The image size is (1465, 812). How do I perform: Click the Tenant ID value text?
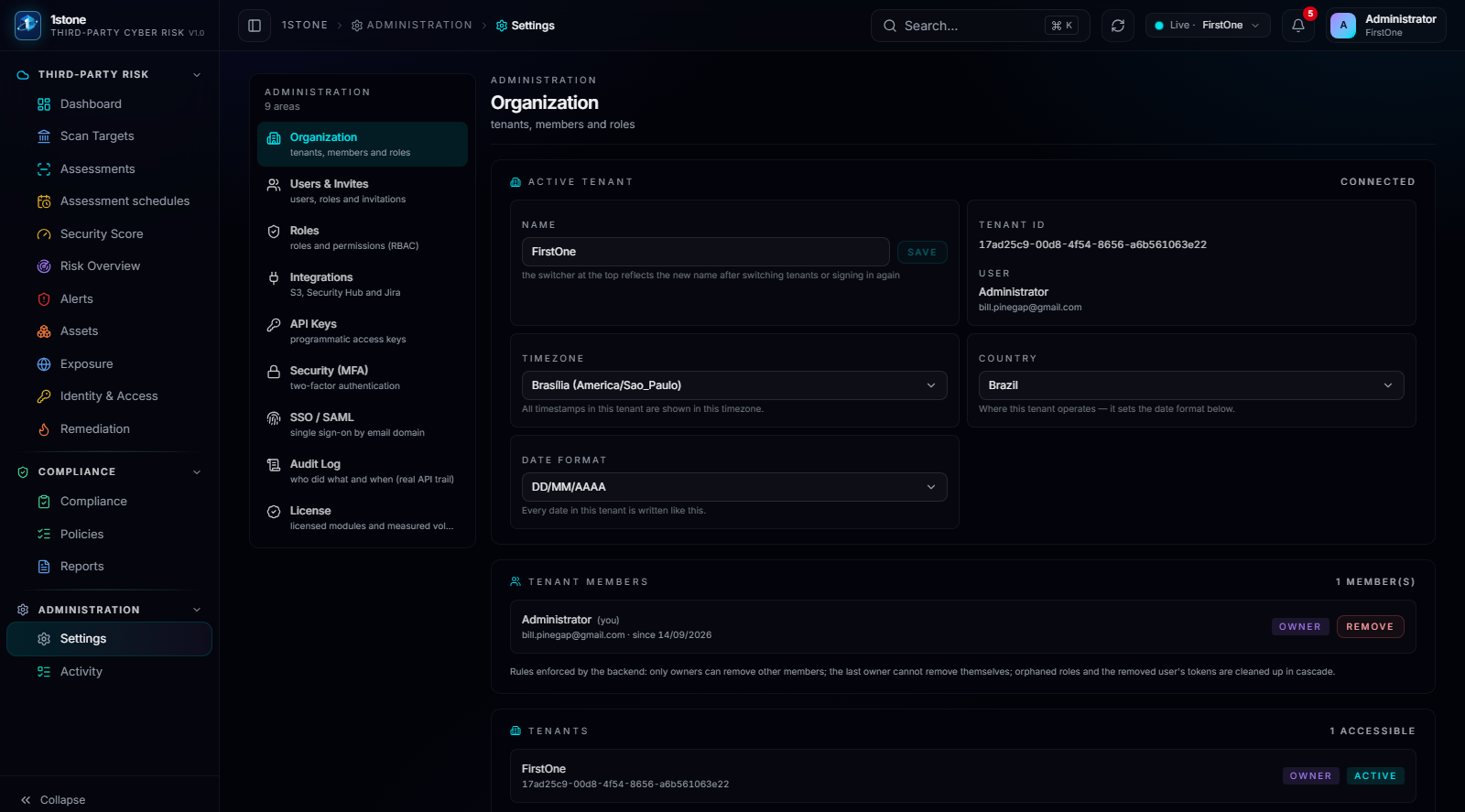point(1092,245)
